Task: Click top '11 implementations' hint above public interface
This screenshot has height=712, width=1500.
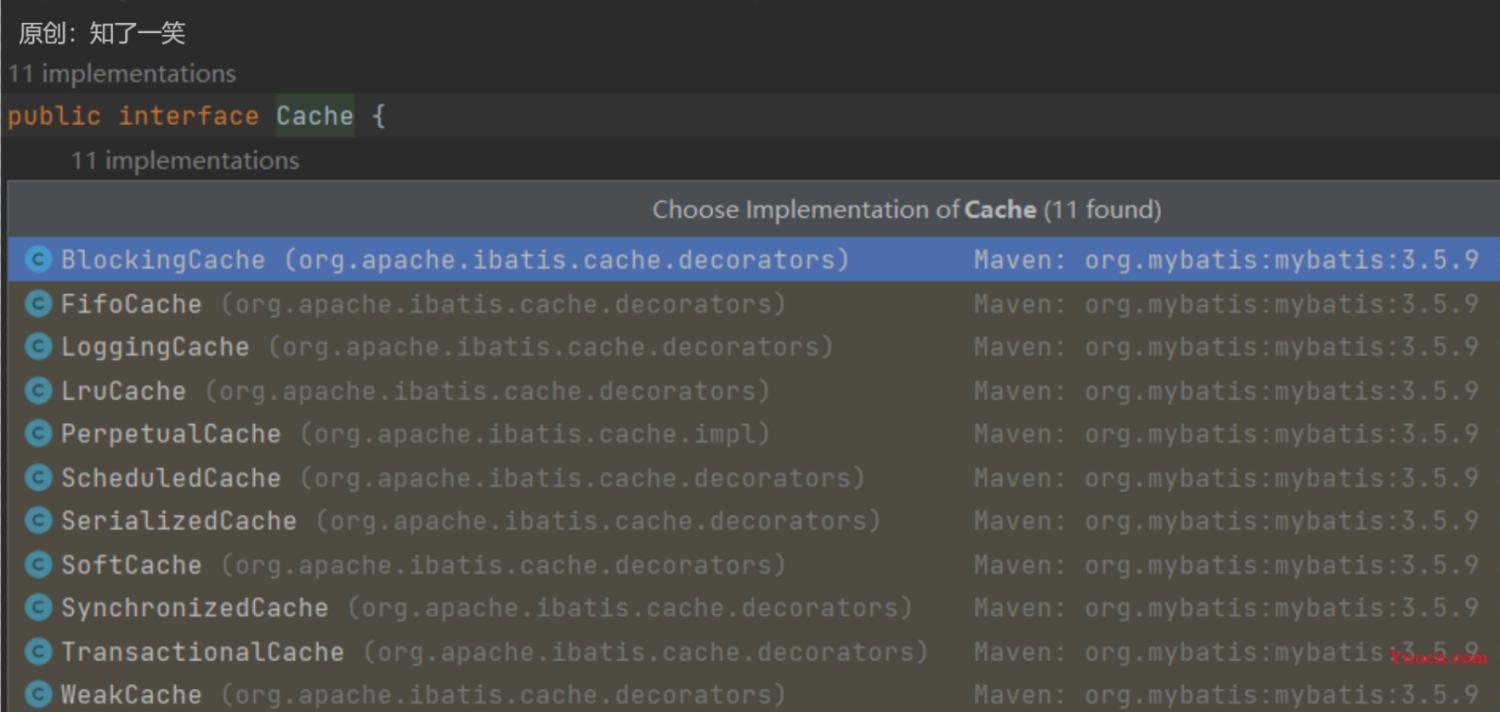Action: point(122,74)
